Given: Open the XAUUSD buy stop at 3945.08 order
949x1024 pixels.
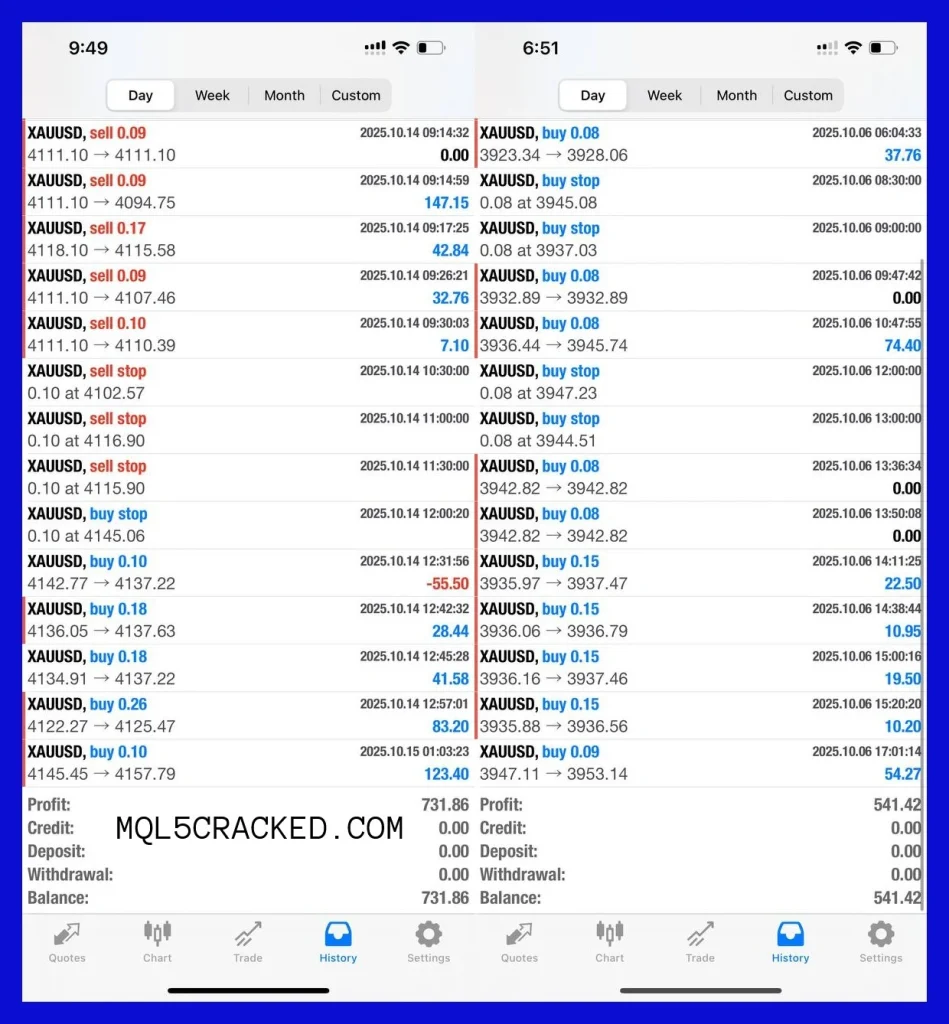Looking at the screenshot, I should pos(700,192).
